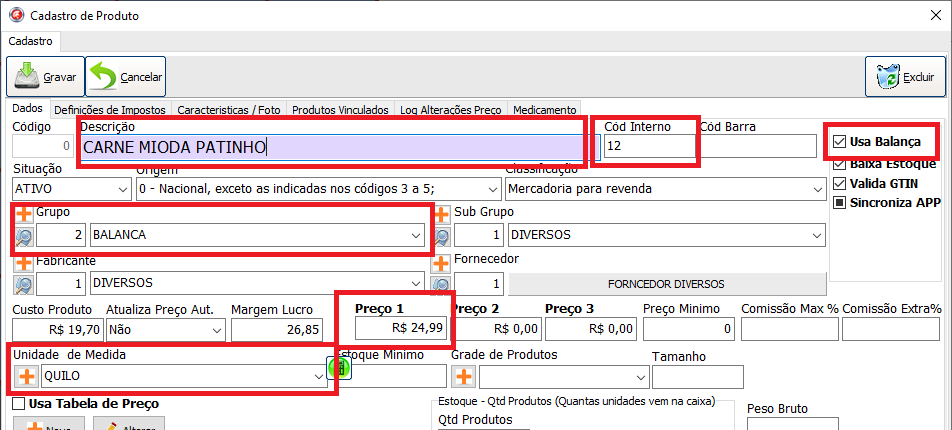
Task: Click the magnifier icon beside Grupo code
Action: click(24, 237)
